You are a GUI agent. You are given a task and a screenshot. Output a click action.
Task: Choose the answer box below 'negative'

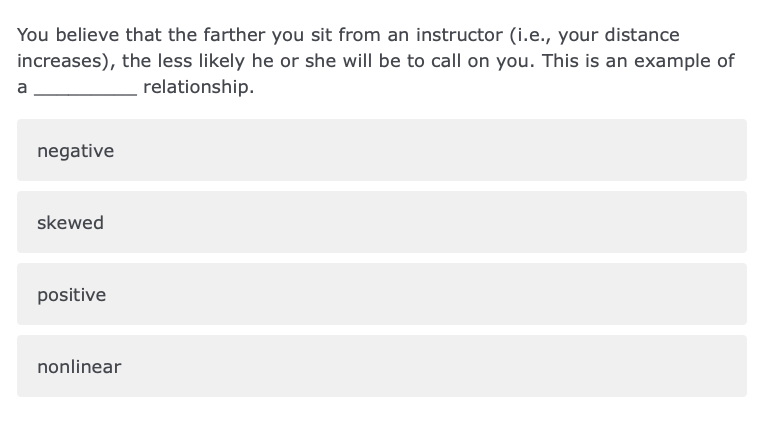click(x=382, y=222)
